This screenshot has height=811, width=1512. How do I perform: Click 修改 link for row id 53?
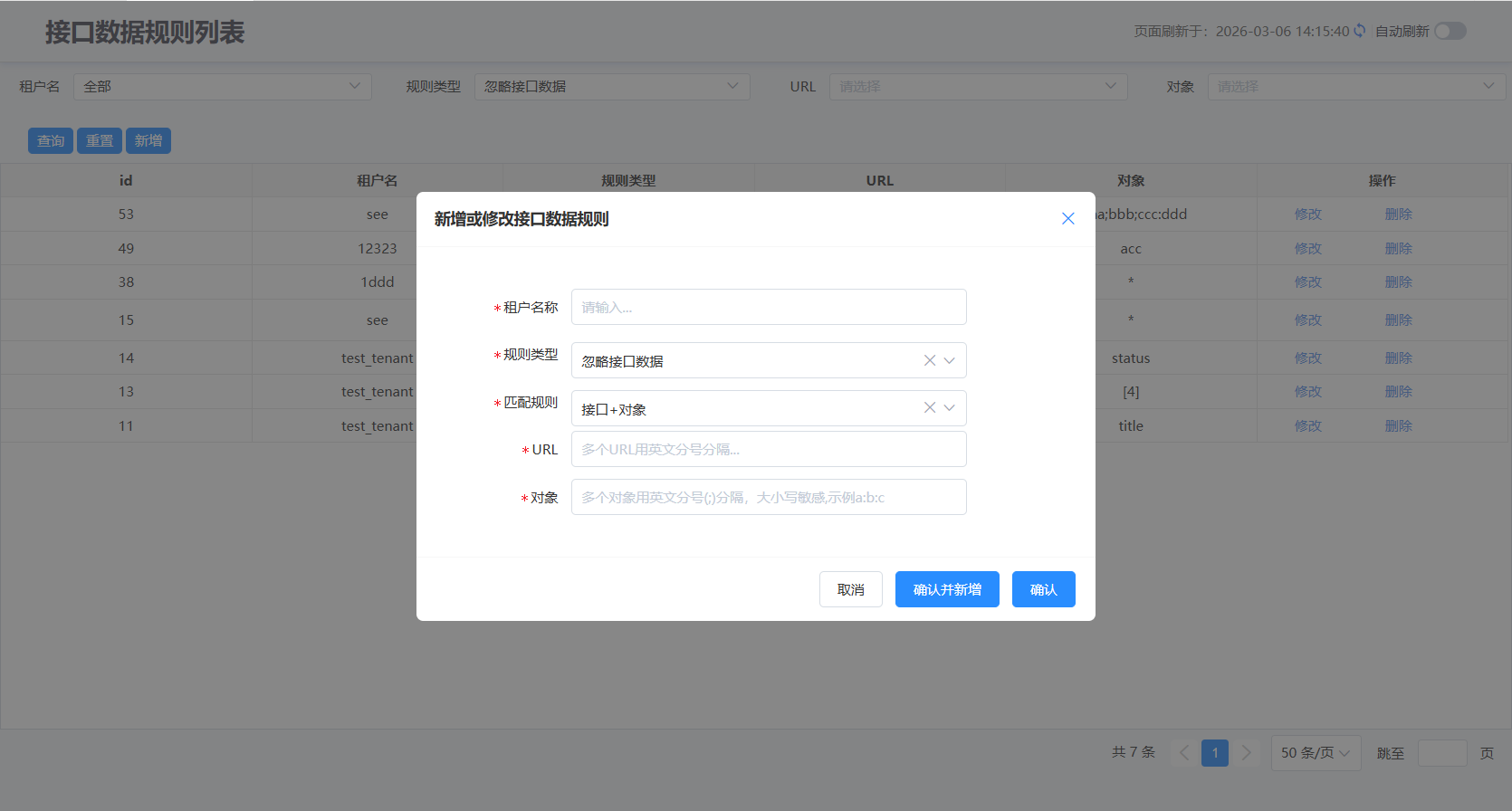coord(1307,215)
